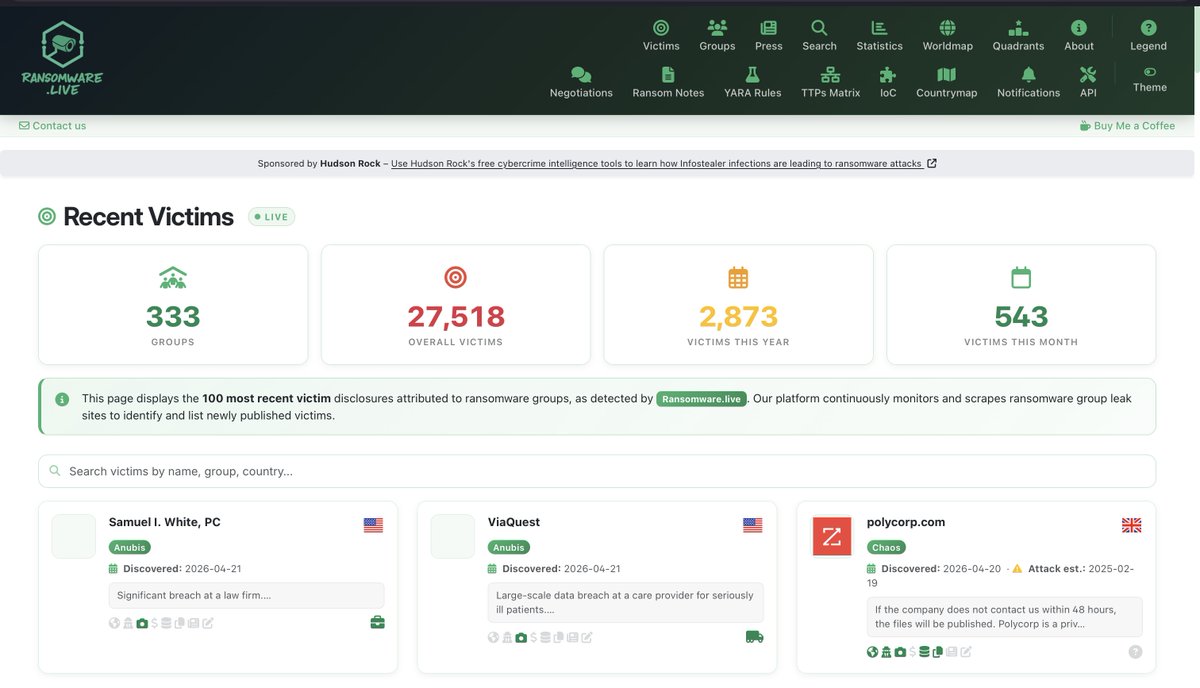Open the Quadrants page
The image size is (1200, 688).
tap(1018, 35)
